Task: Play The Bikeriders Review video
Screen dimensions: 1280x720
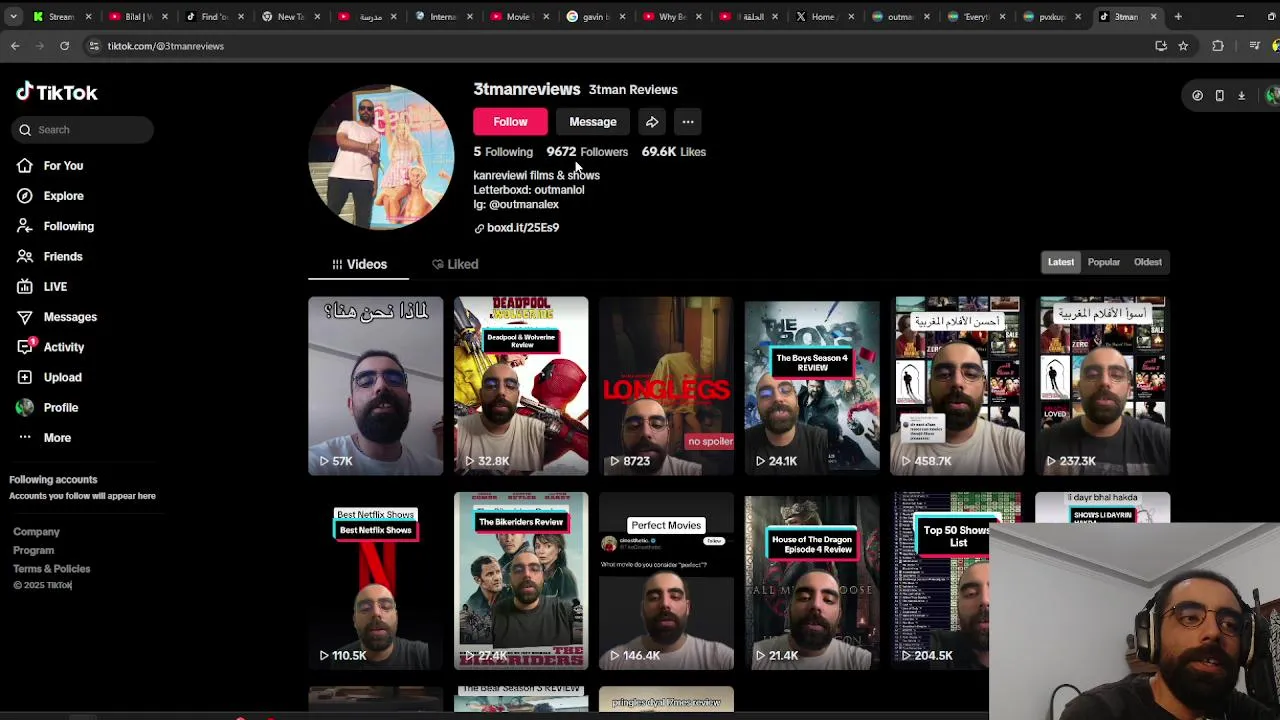Action: click(x=521, y=581)
